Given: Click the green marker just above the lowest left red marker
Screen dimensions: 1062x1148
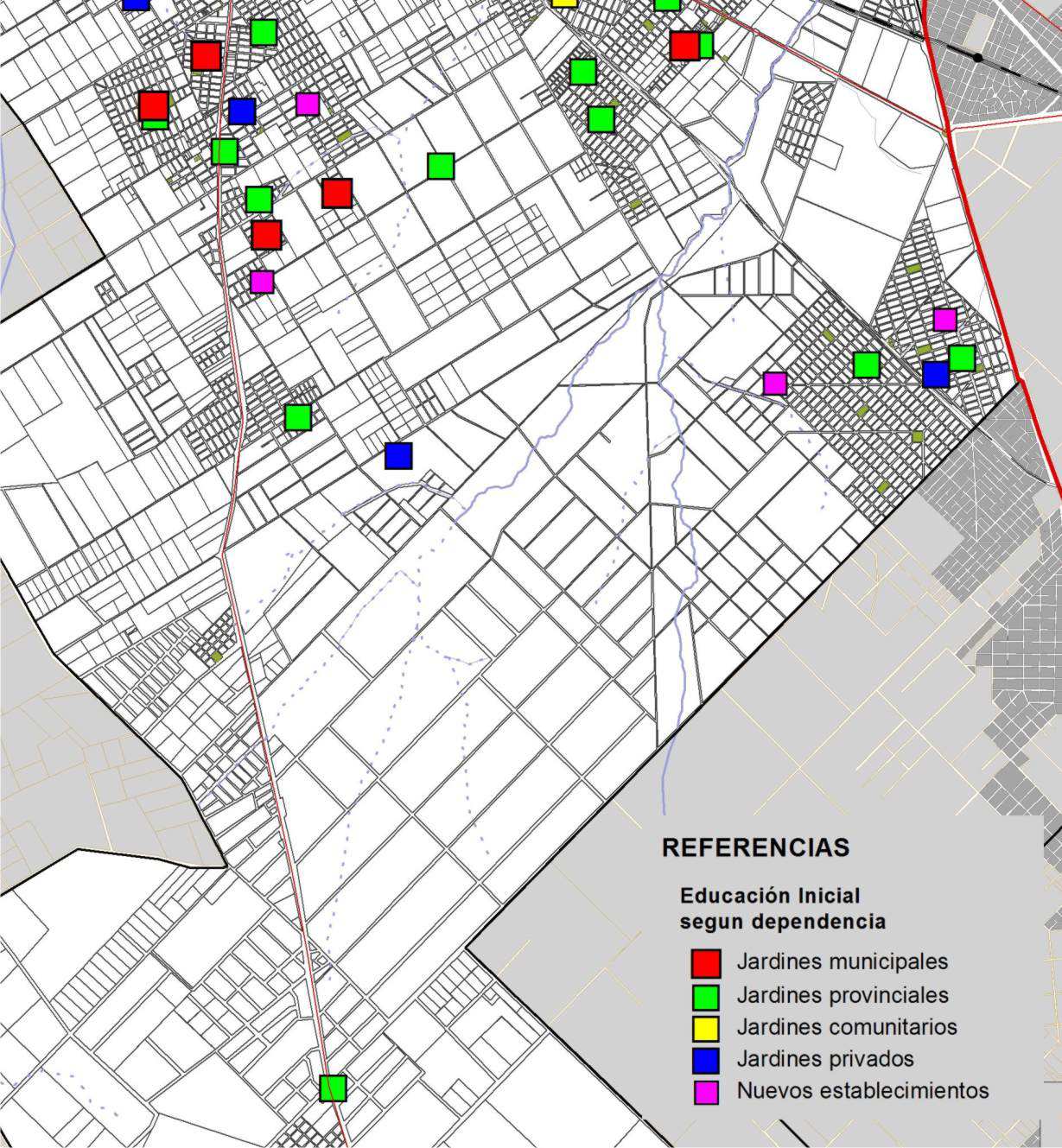Looking at the screenshot, I should (259, 200).
